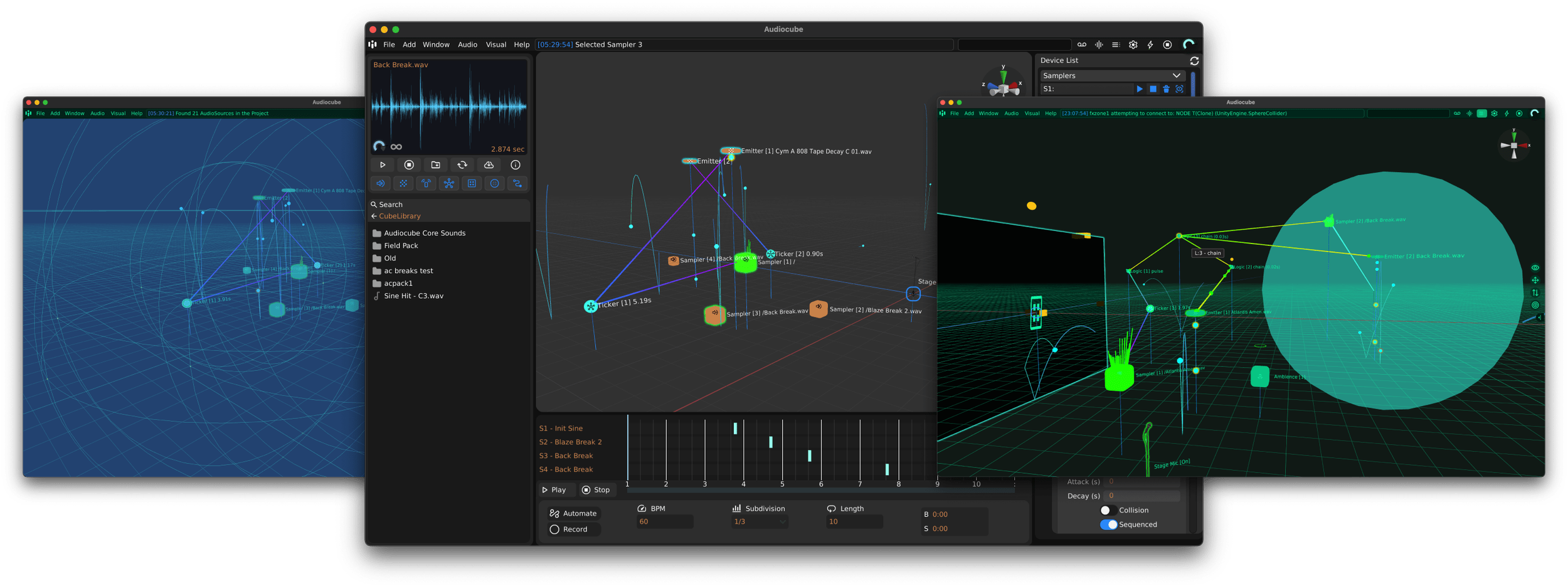Click the BPM value field showing 60
Image resolution: width=1568 pixels, height=588 pixels.
[x=664, y=521]
